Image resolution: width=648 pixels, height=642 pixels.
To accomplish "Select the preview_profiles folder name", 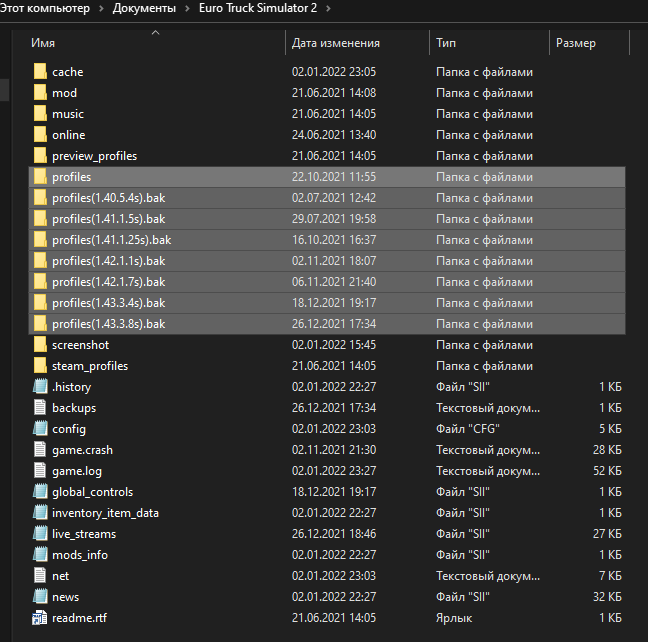I will [95, 156].
